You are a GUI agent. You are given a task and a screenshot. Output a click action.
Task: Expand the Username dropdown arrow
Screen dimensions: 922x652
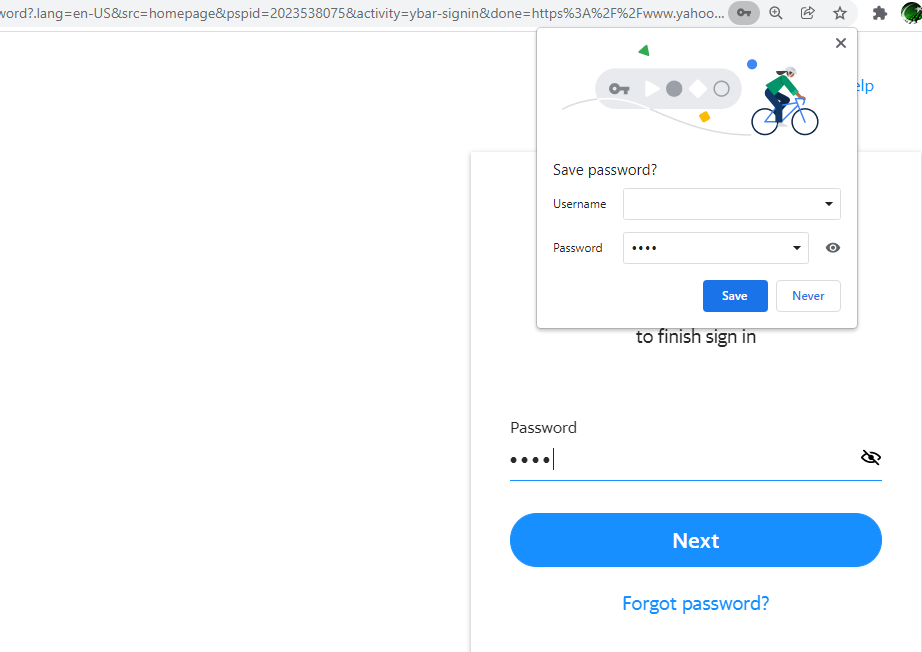point(829,204)
